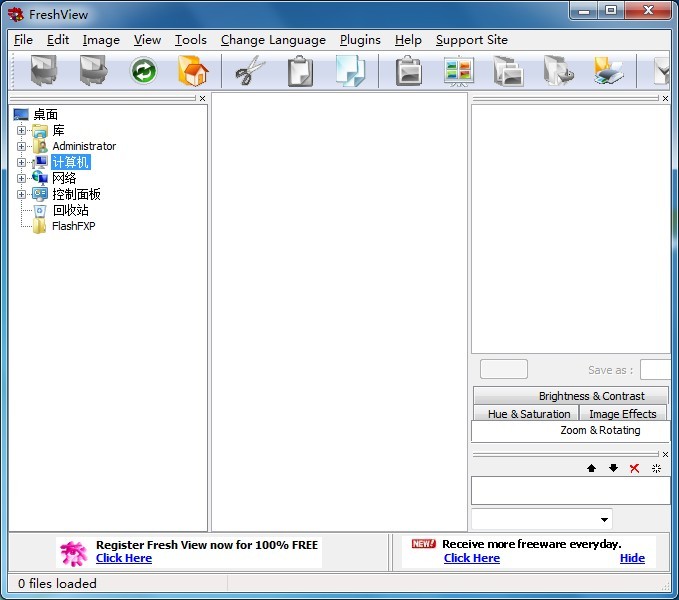679x600 pixels.
Task: Click the Save as input field
Action: click(x=655, y=369)
